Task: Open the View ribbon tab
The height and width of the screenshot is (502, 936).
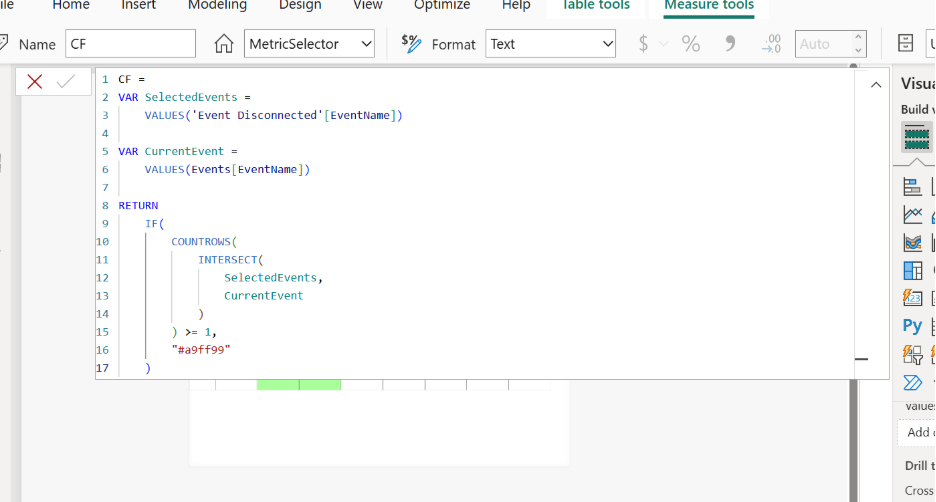Action: tap(367, 5)
